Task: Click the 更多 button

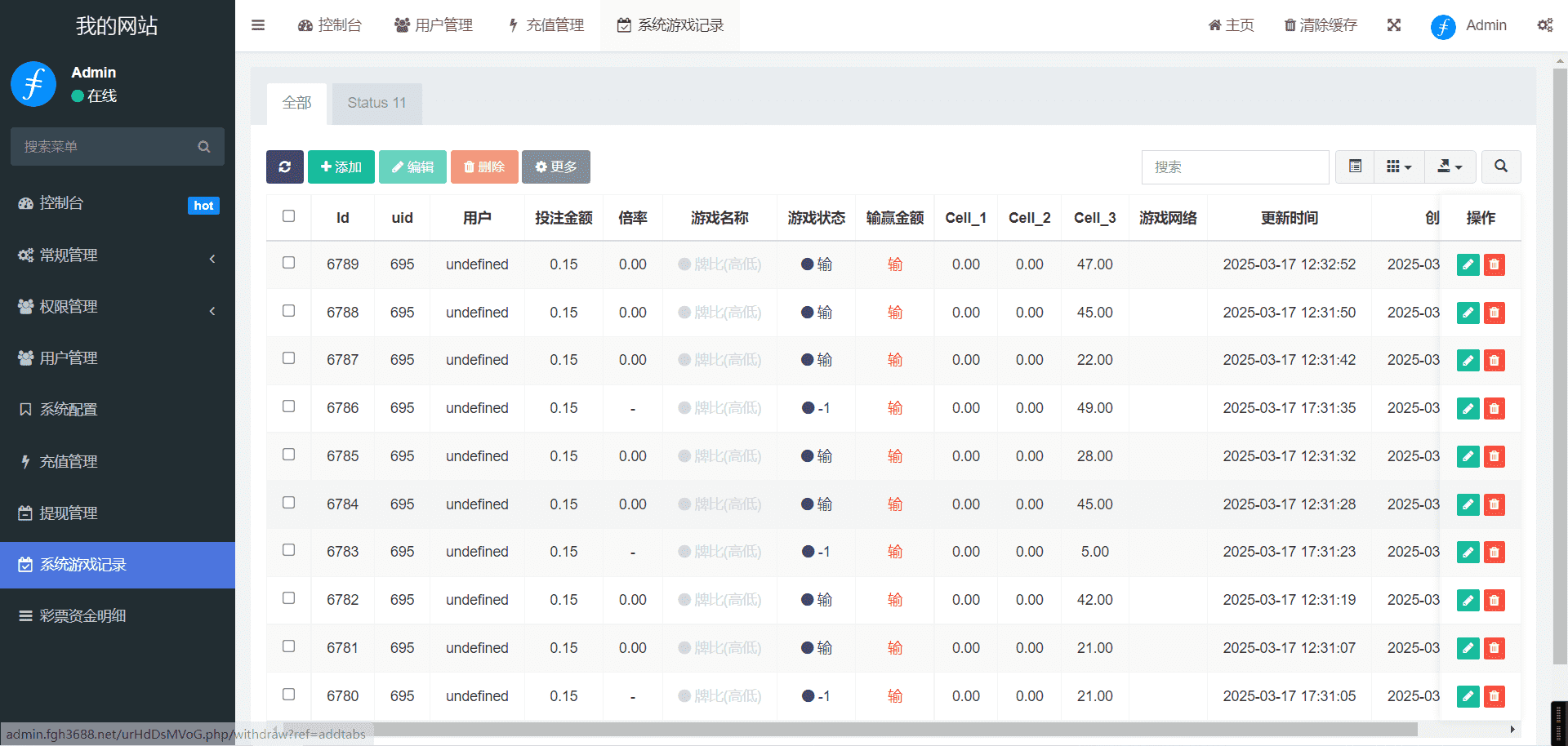Action: pyautogui.click(x=555, y=167)
